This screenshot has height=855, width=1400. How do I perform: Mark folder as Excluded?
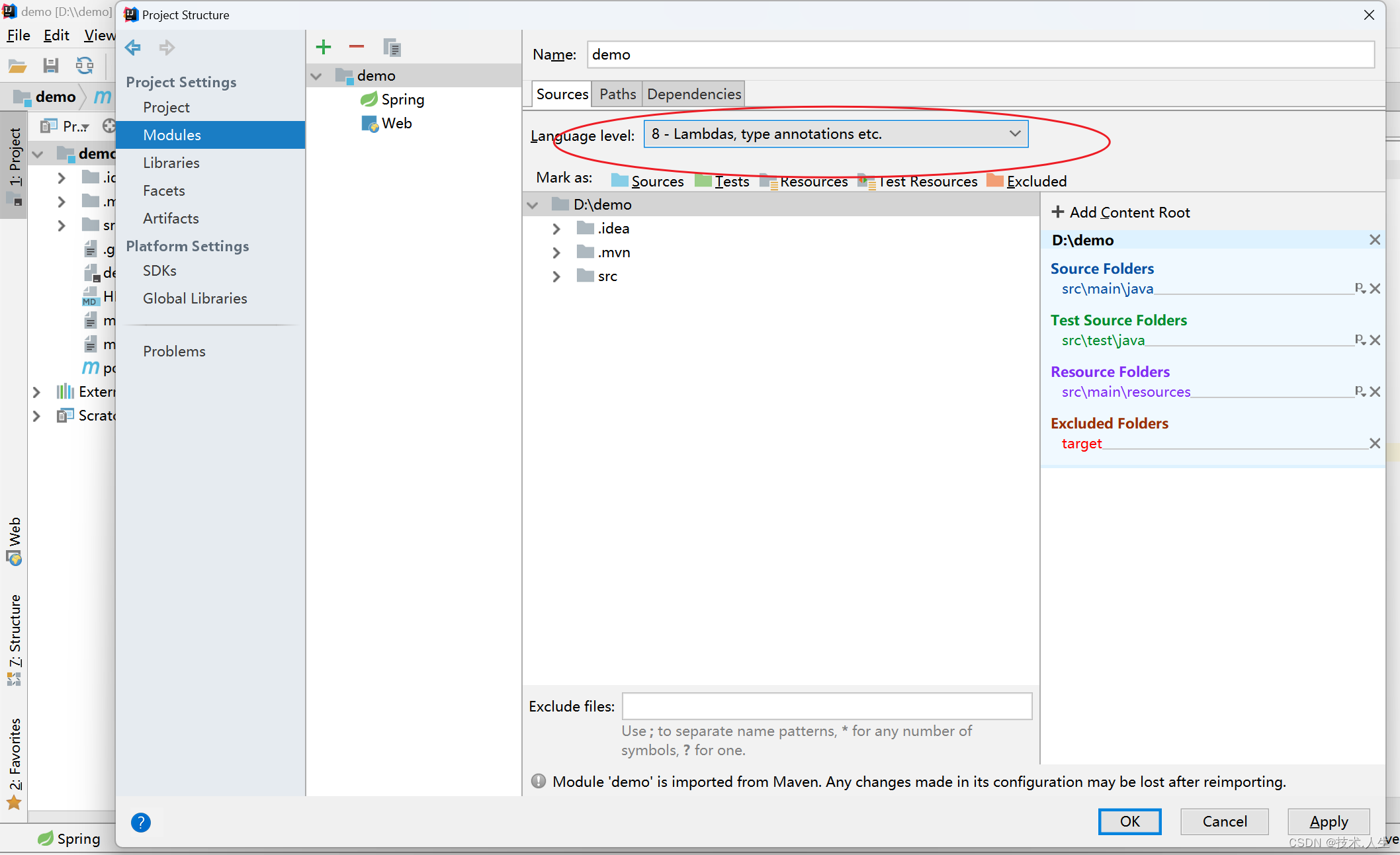point(1027,181)
